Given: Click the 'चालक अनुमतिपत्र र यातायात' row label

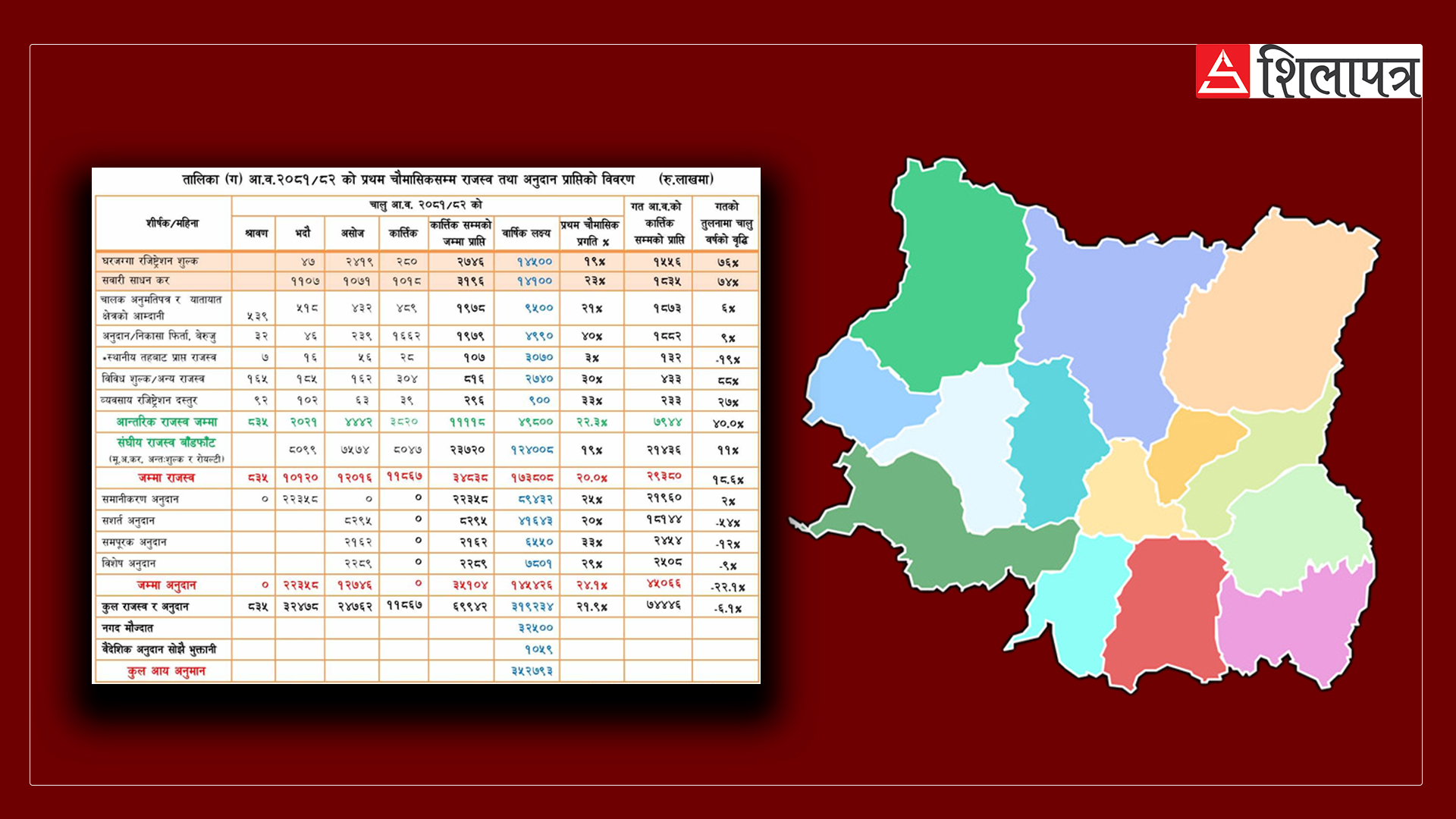Looking at the screenshot, I should 162,300.
